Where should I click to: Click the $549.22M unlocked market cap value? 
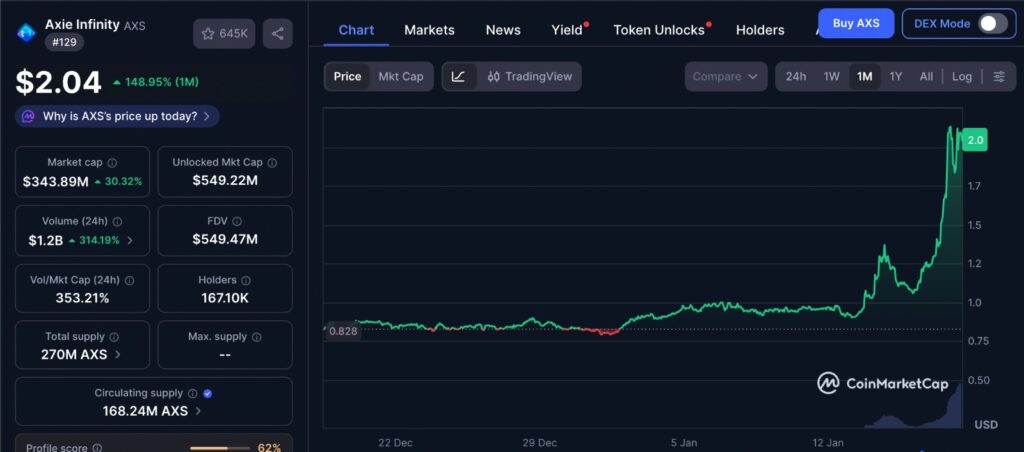point(225,180)
